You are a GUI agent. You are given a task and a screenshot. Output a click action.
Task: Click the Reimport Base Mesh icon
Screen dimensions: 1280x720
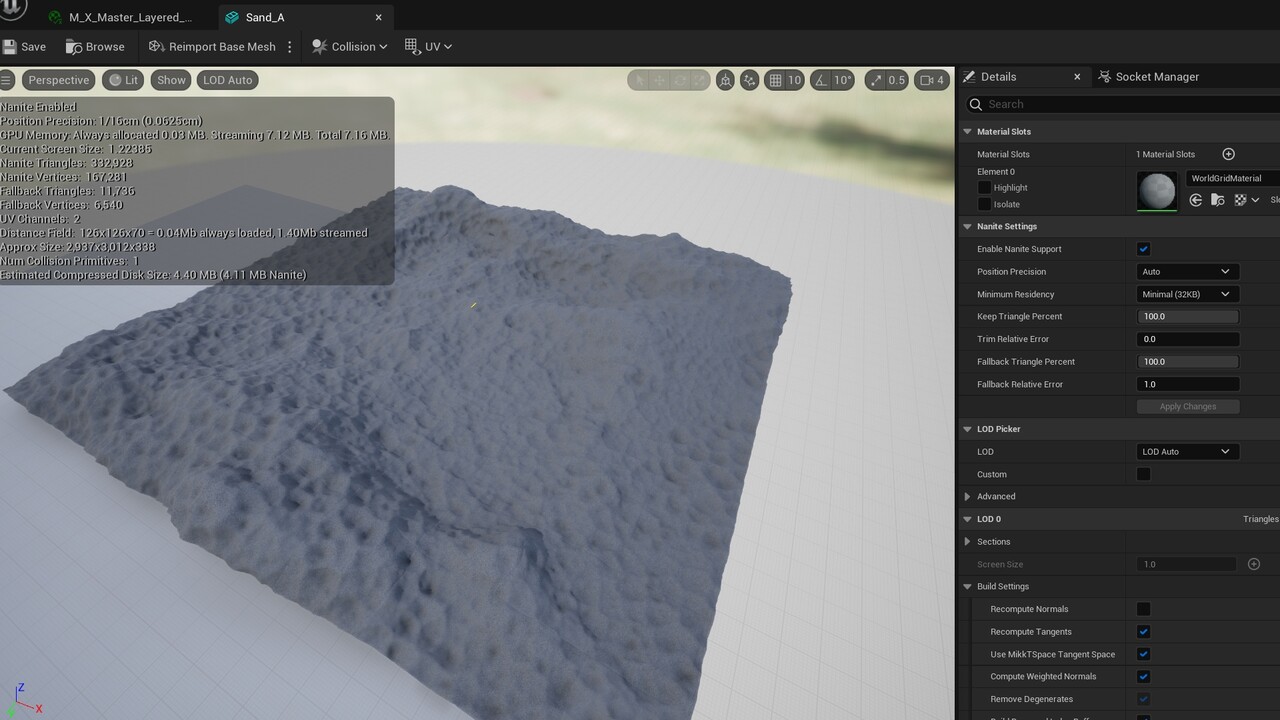[156, 46]
